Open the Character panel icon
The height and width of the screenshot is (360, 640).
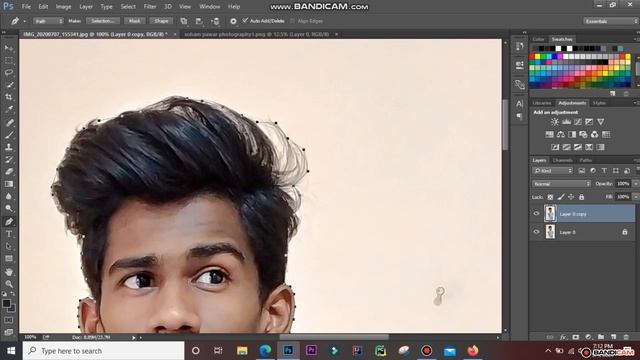[x=520, y=104]
